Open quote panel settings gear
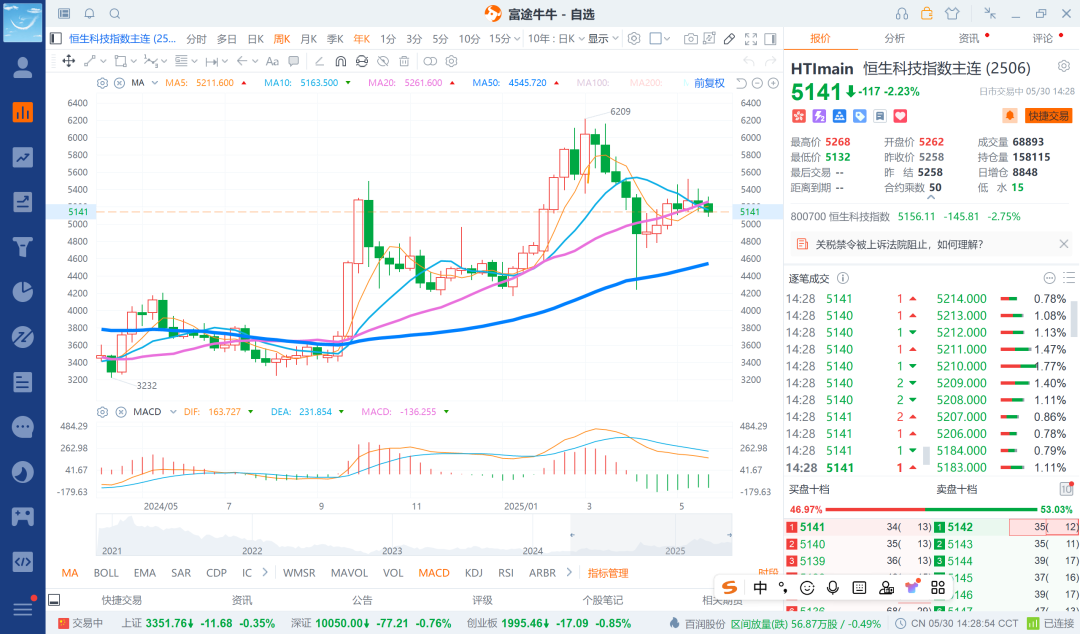 [1064, 66]
